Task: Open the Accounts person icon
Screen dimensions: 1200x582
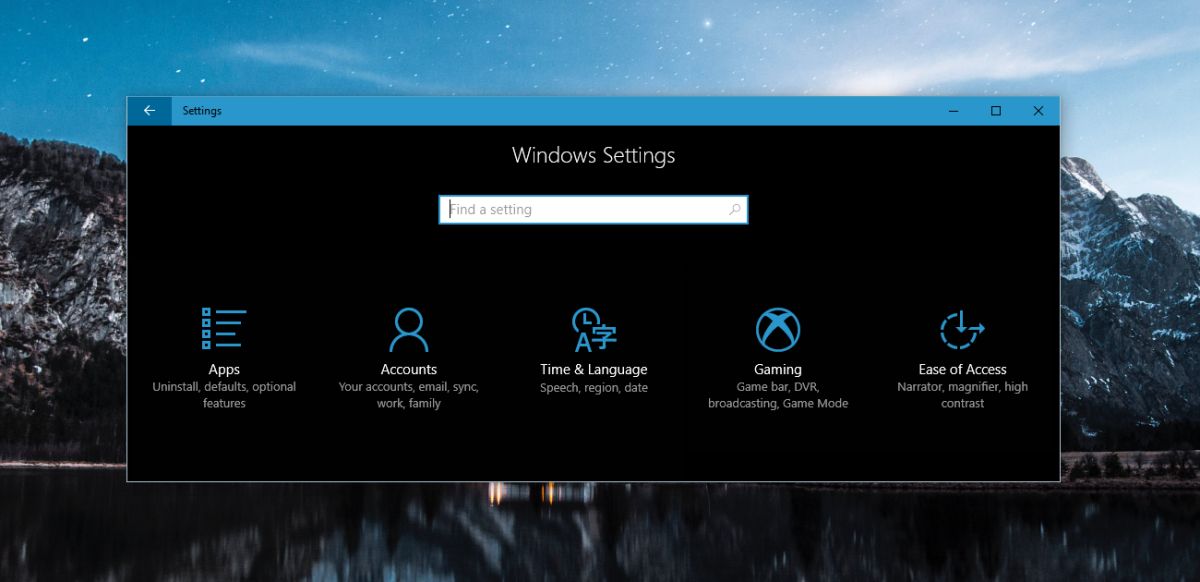Action: tap(408, 329)
